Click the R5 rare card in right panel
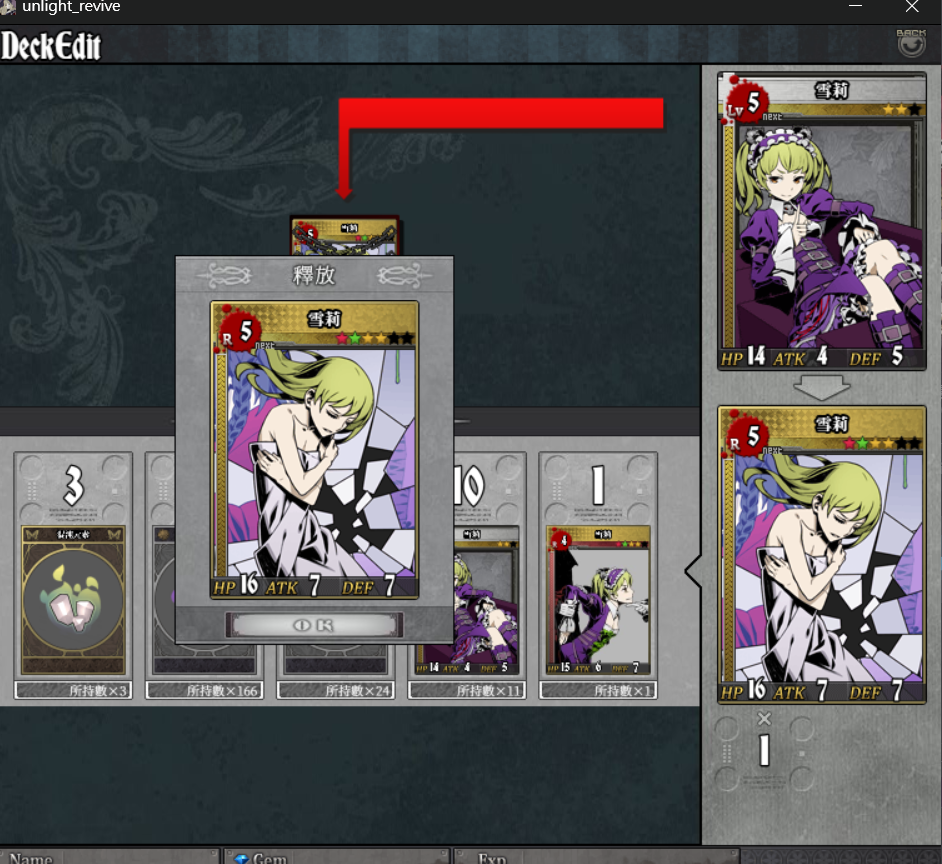942x864 pixels. 821,554
